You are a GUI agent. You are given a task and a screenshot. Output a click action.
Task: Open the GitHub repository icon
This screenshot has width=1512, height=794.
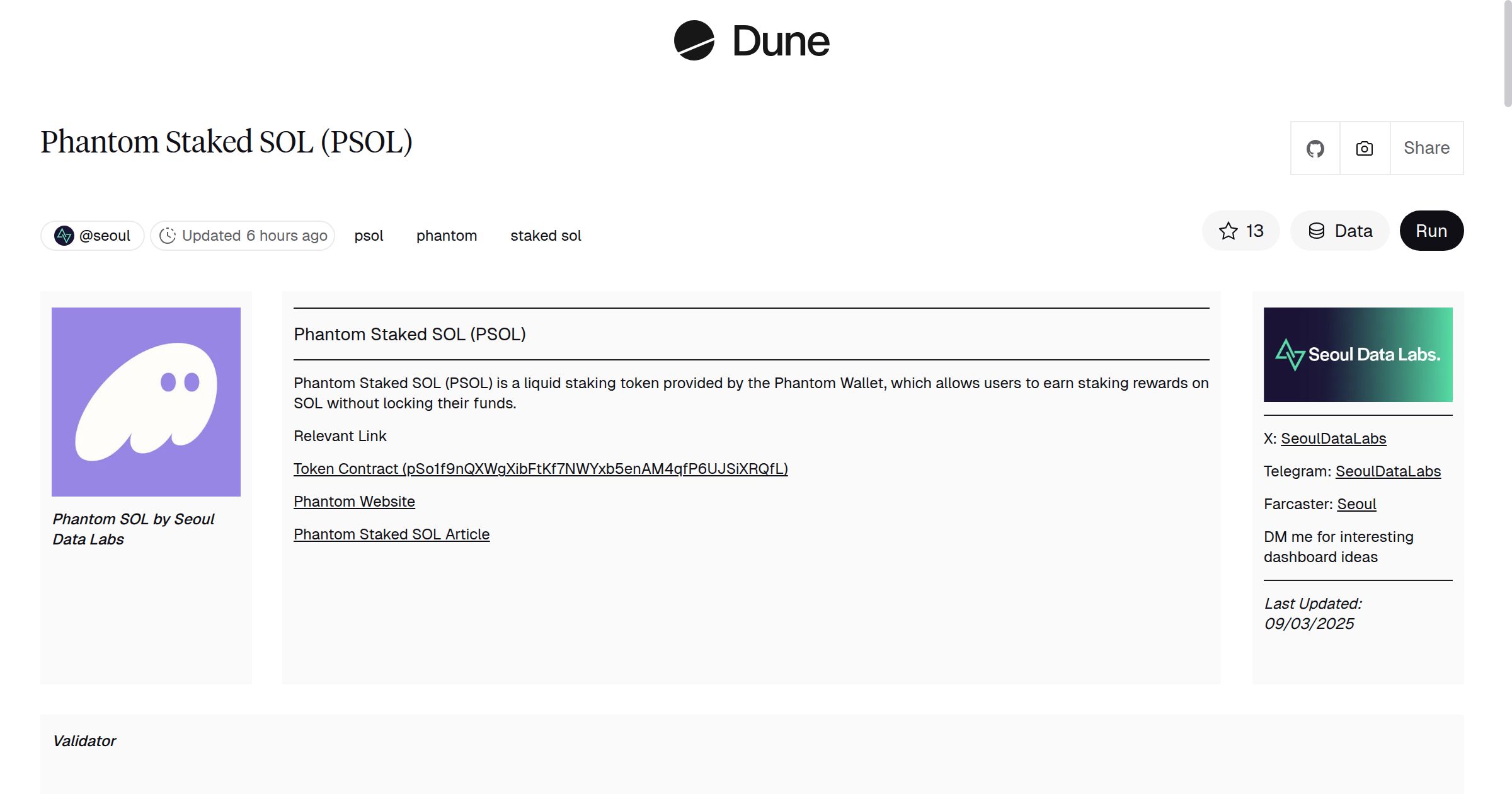coord(1315,148)
